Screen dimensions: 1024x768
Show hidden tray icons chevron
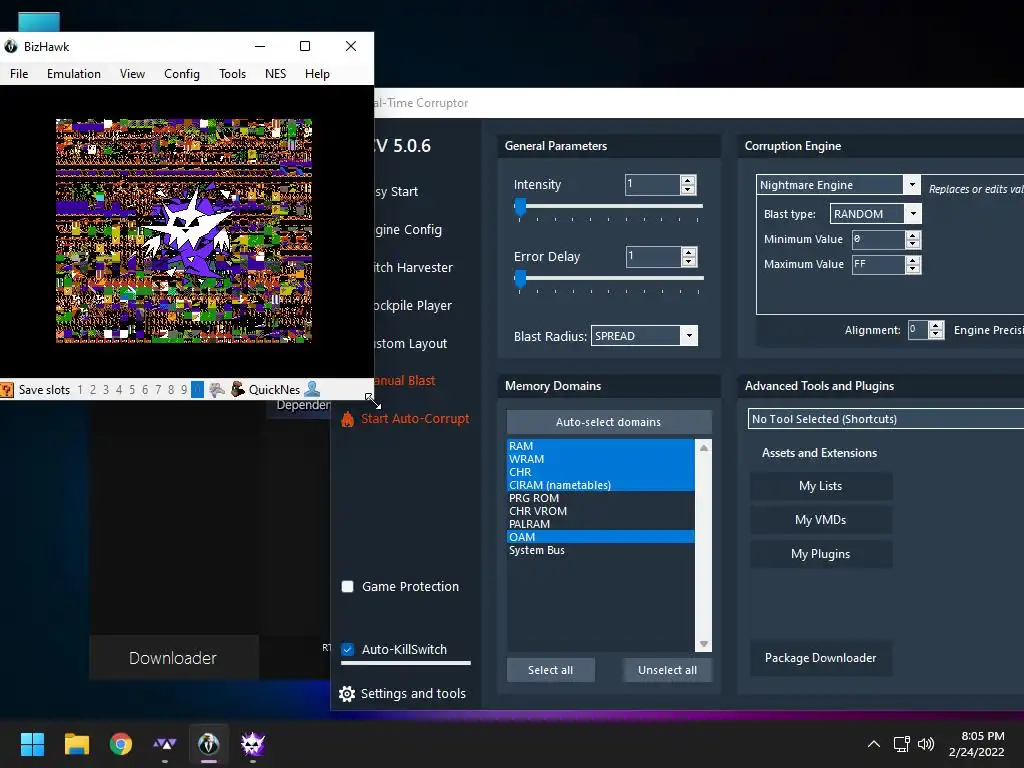873,744
